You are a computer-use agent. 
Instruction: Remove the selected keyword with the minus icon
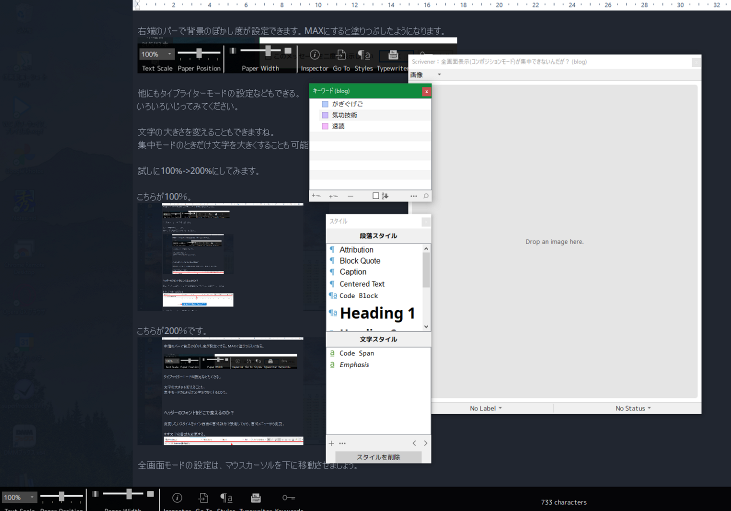(351, 196)
